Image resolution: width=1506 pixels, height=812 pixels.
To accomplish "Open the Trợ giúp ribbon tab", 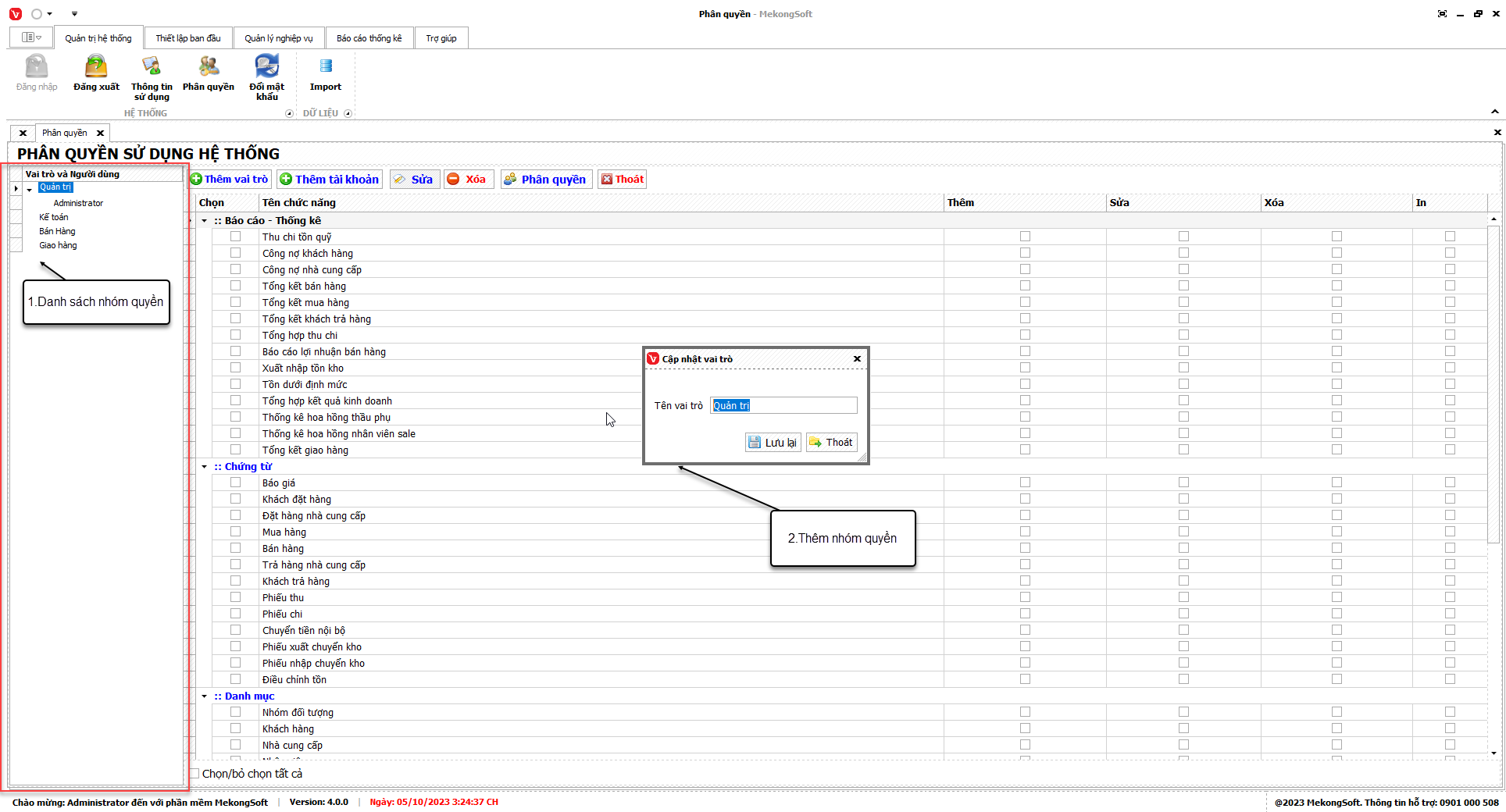I will (x=441, y=38).
